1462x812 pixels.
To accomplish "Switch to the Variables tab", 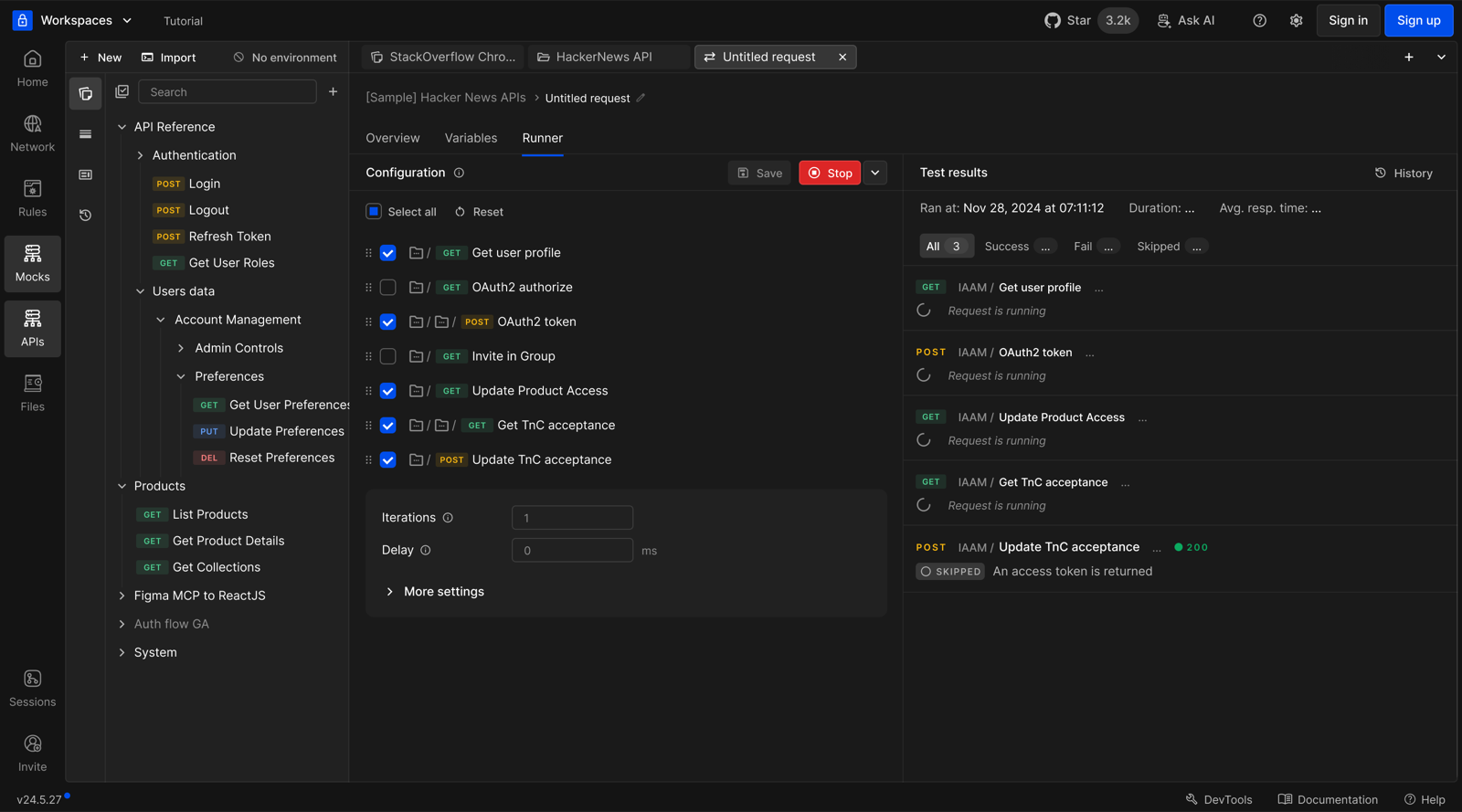I will pyautogui.click(x=471, y=138).
